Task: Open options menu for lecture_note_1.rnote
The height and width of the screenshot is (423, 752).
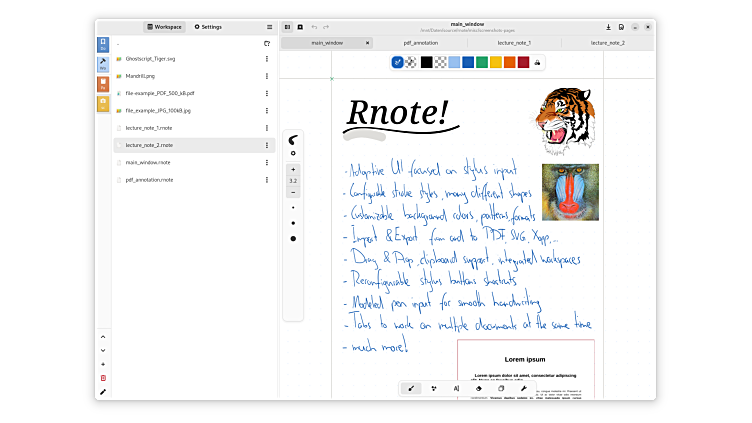Action: [x=267, y=128]
